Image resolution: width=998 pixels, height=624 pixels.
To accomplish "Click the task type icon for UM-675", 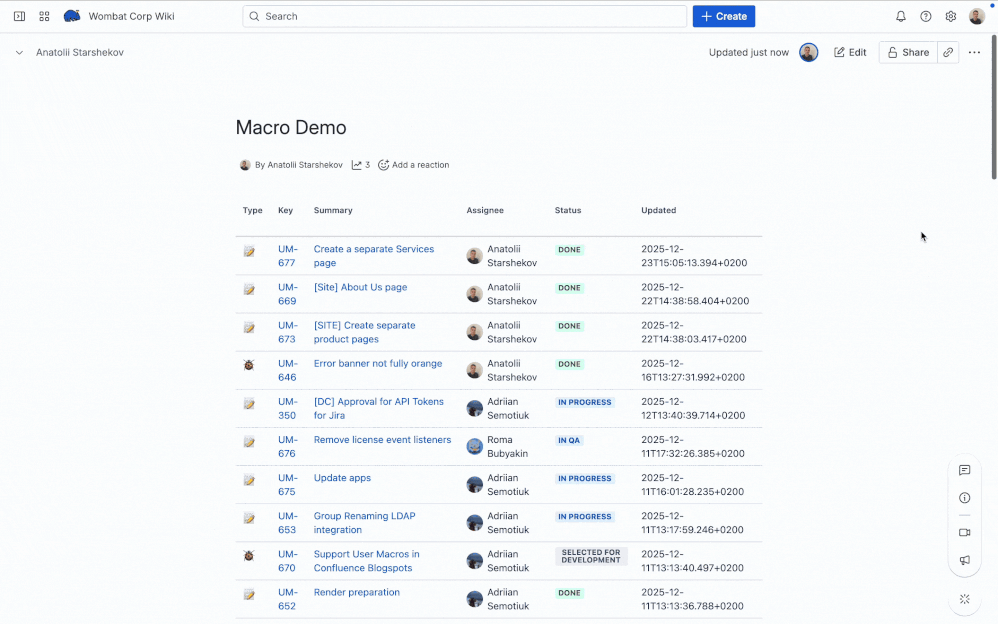I will [x=249, y=480].
